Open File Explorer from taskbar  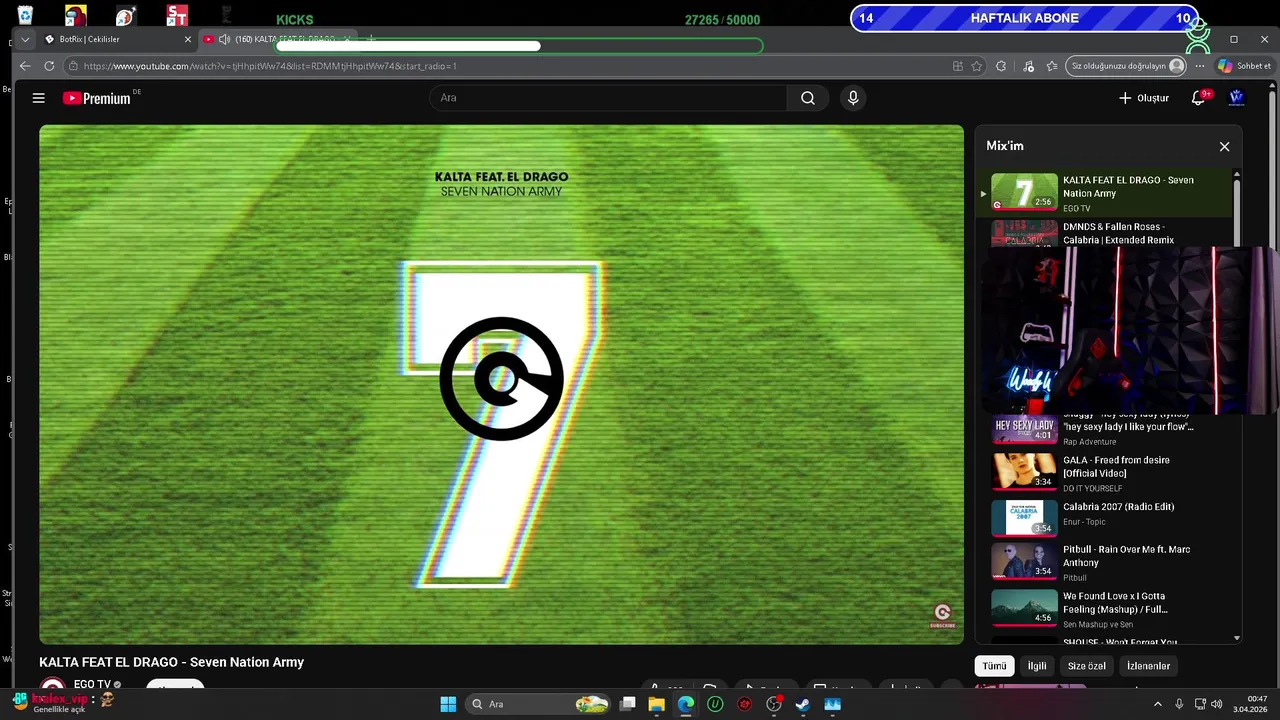click(657, 704)
